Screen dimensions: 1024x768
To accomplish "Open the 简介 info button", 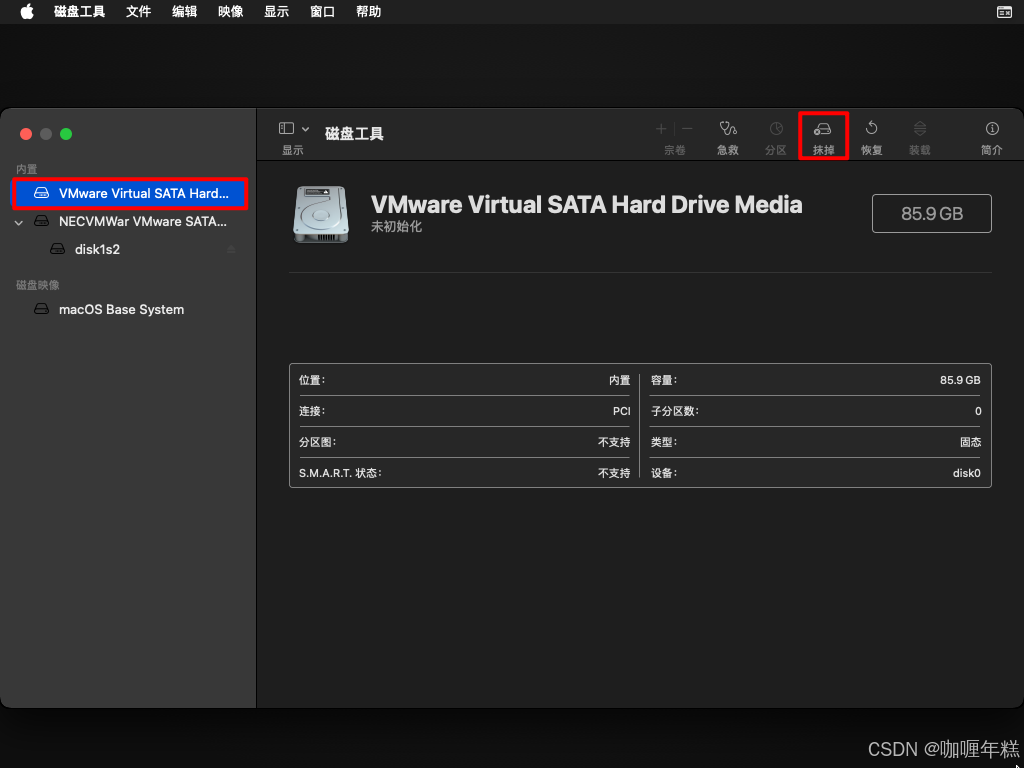I will tap(992, 138).
